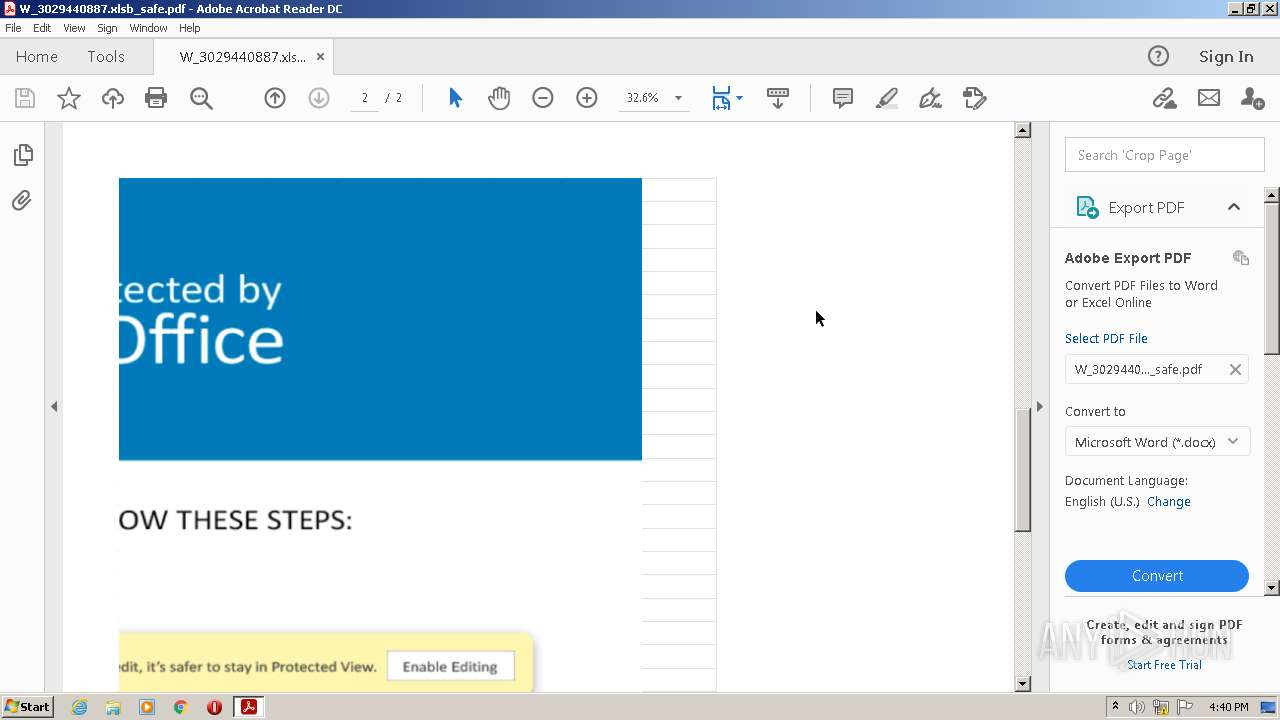1280x720 pixels.
Task: Open the Edit menu
Action: pyautogui.click(x=42, y=28)
